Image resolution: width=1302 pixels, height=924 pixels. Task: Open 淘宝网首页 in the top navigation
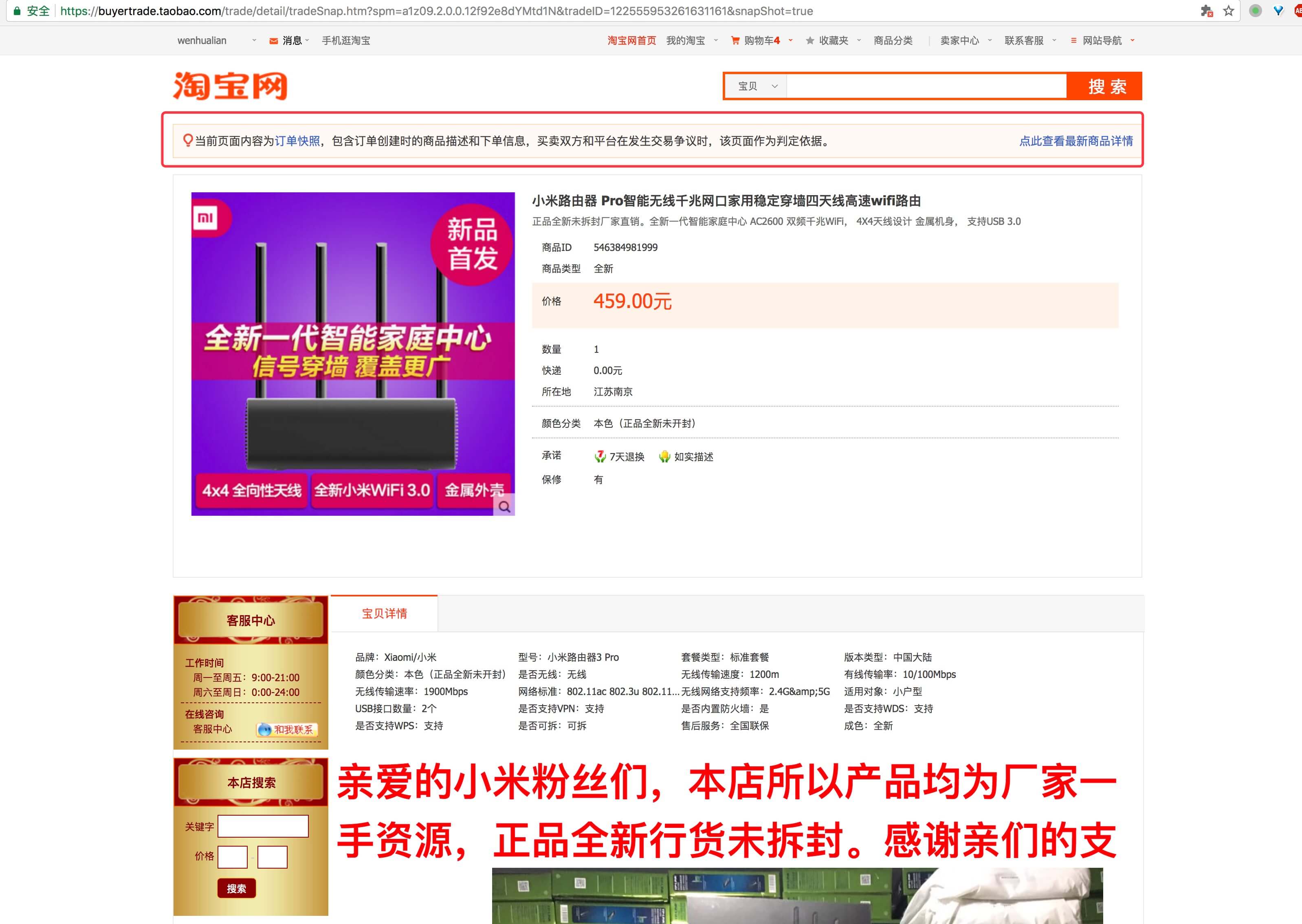tap(631, 40)
